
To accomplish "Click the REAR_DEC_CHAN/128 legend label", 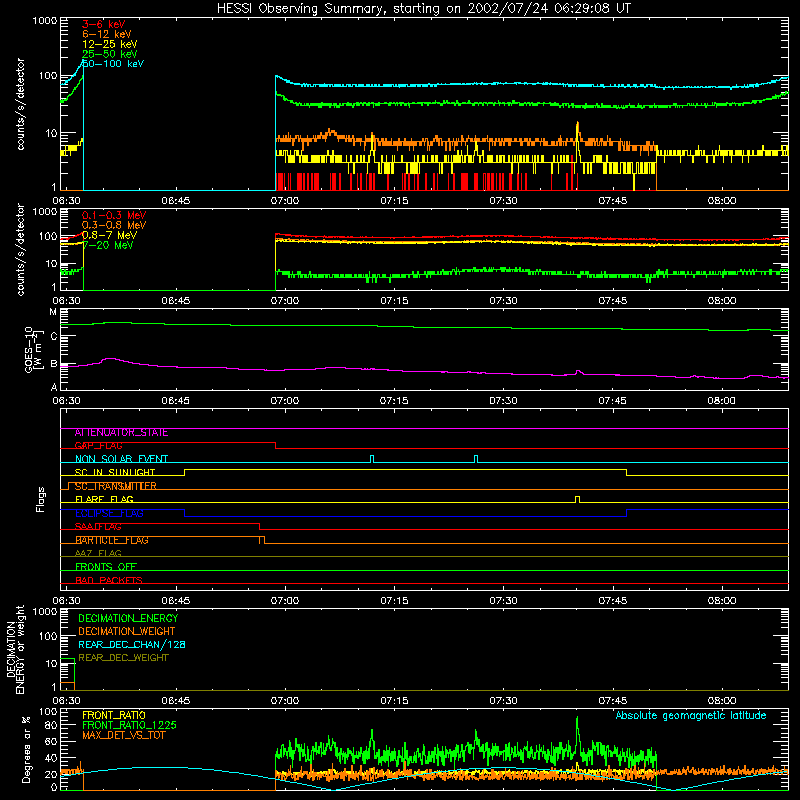I will pos(132,645).
